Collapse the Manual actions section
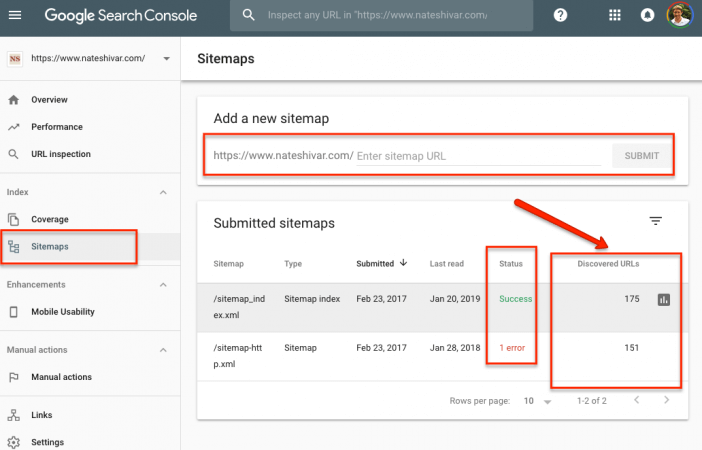The image size is (702, 450). tap(163, 350)
